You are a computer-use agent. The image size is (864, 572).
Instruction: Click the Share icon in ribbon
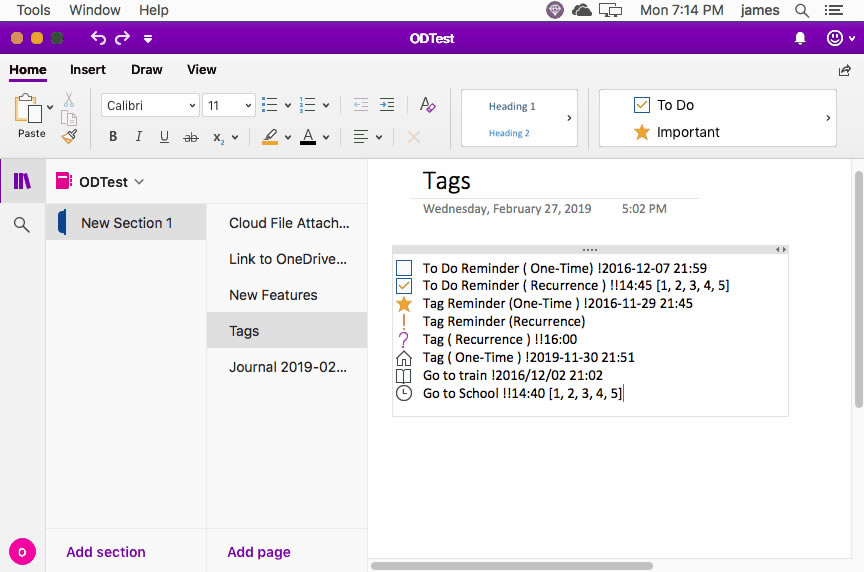[844, 70]
